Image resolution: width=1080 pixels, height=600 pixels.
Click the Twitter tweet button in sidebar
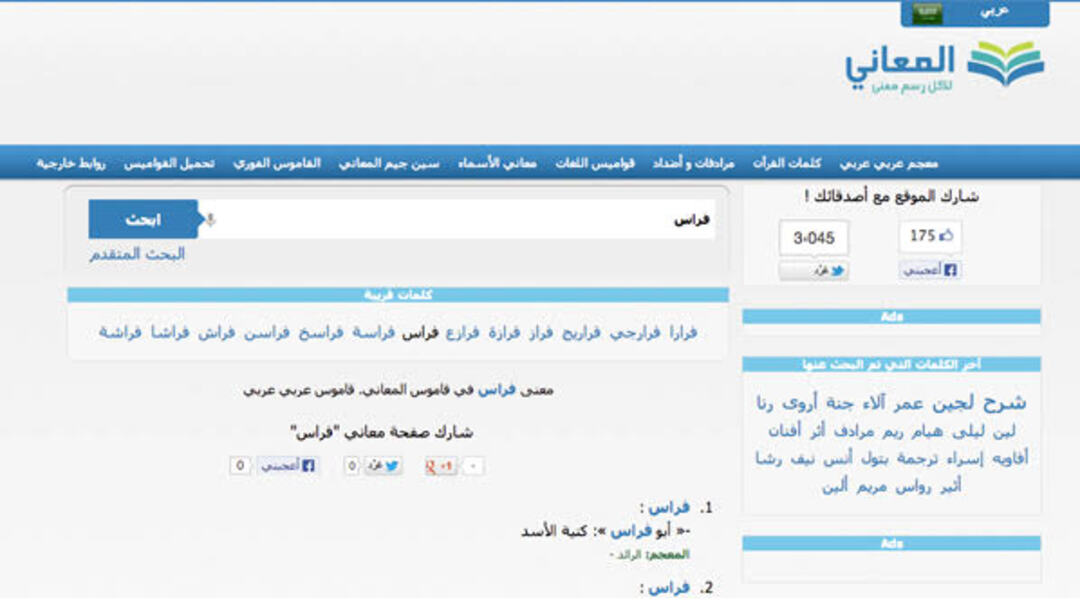point(813,271)
